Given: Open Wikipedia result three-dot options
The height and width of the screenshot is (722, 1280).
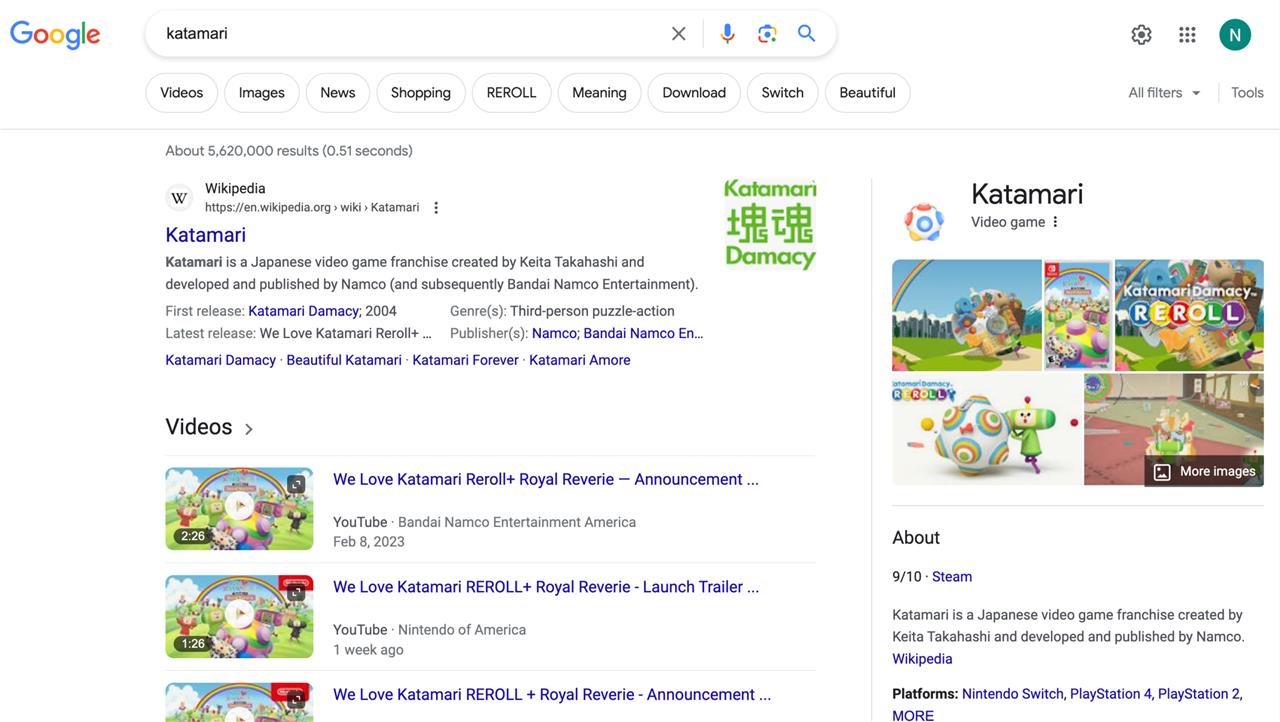Looking at the screenshot, I should click(x=436, y=208).
